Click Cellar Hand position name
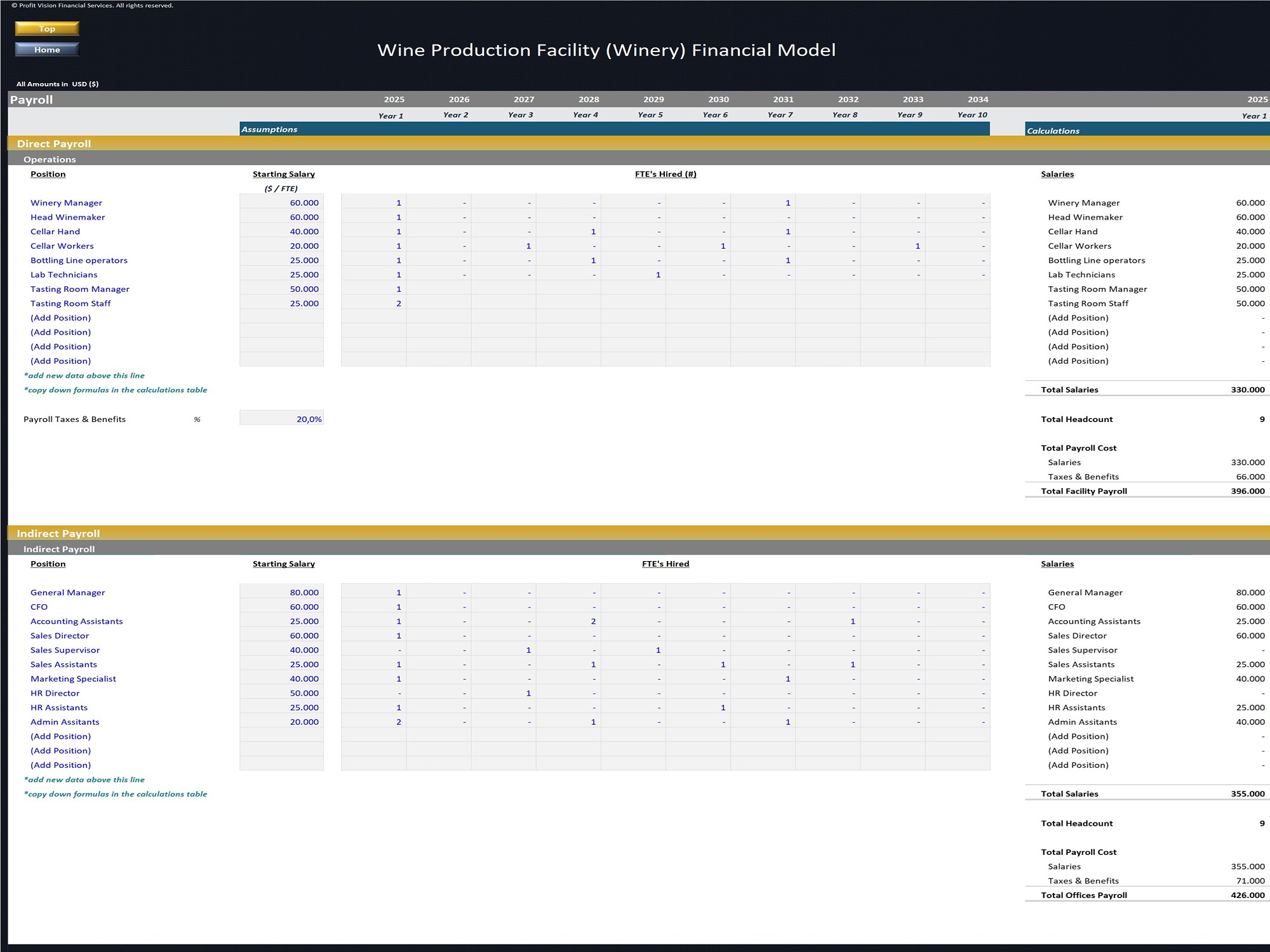This screenshot has height=952, width=1270. 55,232
